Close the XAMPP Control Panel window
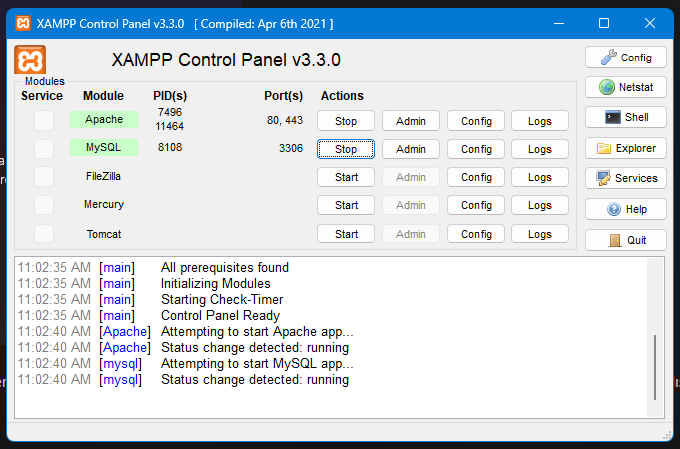This screenshot has width=680, height=449. 650,23
